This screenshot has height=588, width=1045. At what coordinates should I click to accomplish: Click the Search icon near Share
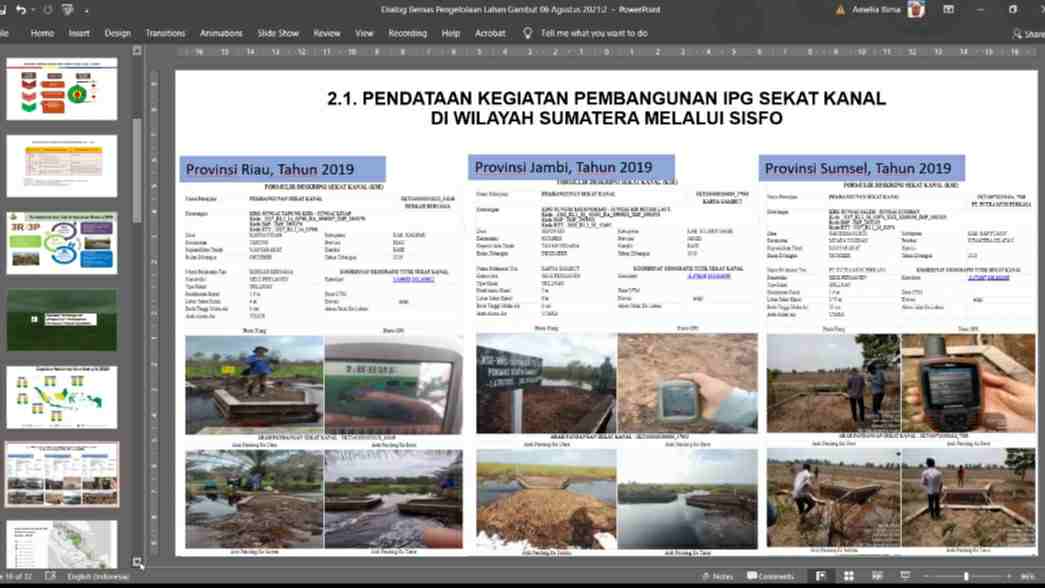coord(1012,32)
